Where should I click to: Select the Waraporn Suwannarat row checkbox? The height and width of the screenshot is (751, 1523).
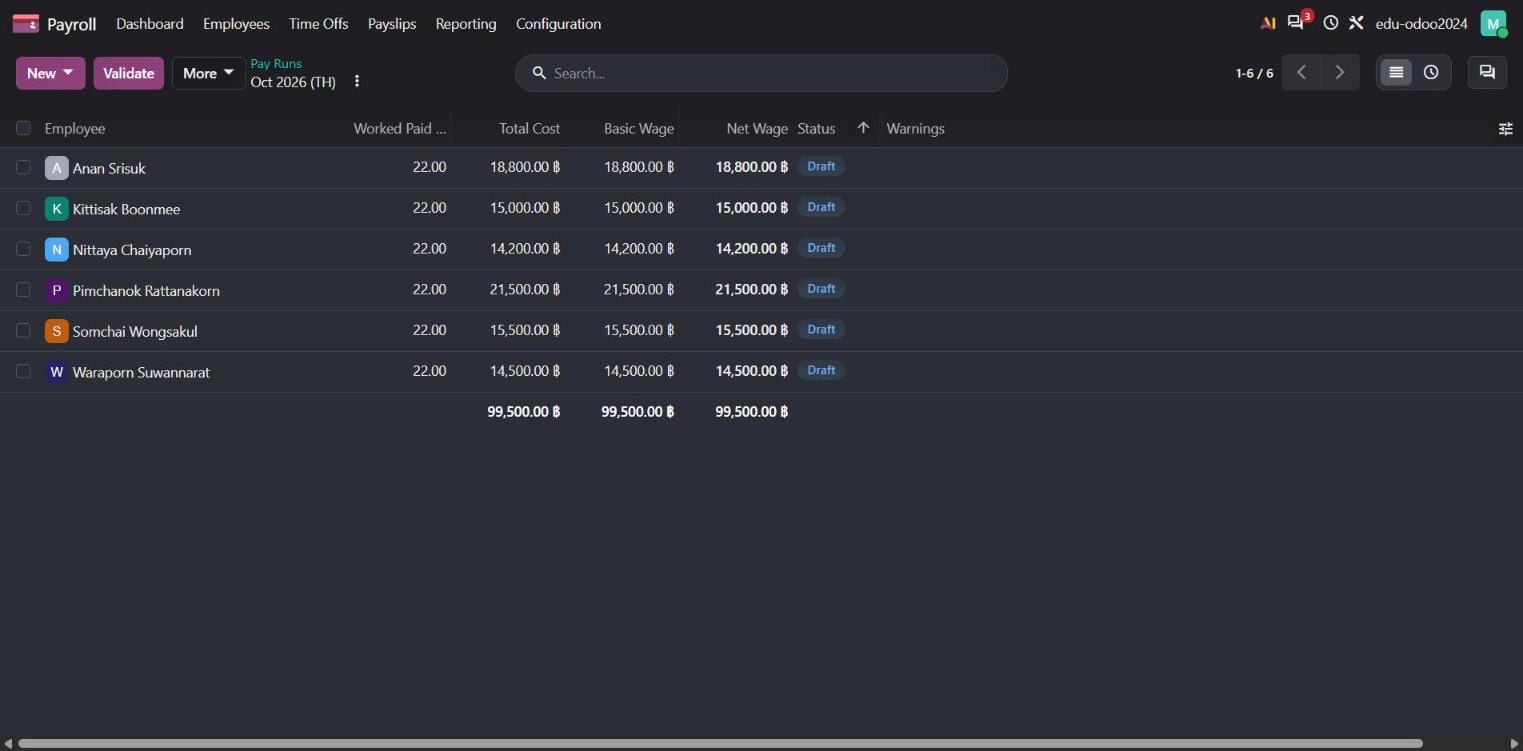tap(23, 371)
